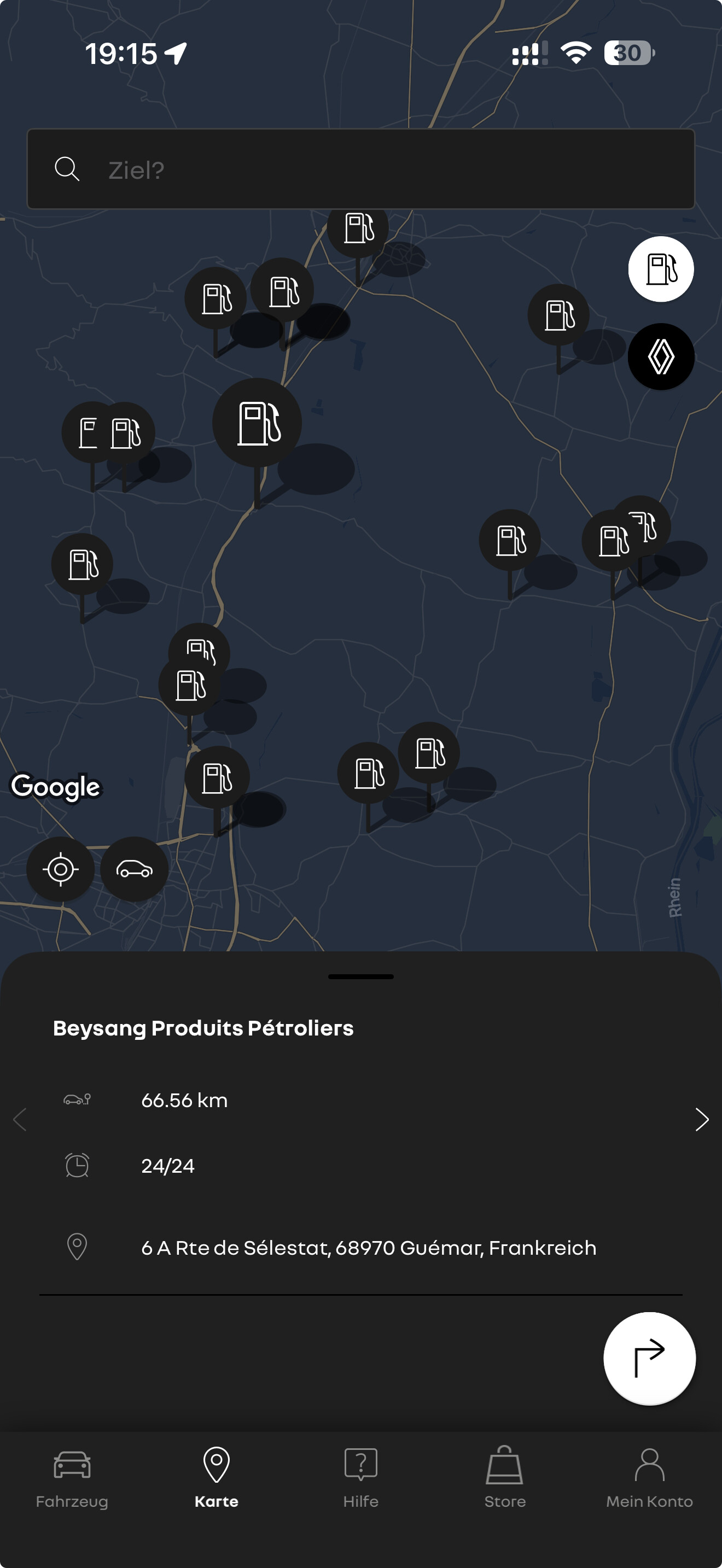
Task: Show previous station with left chevron
Action: pos(20,1119)
